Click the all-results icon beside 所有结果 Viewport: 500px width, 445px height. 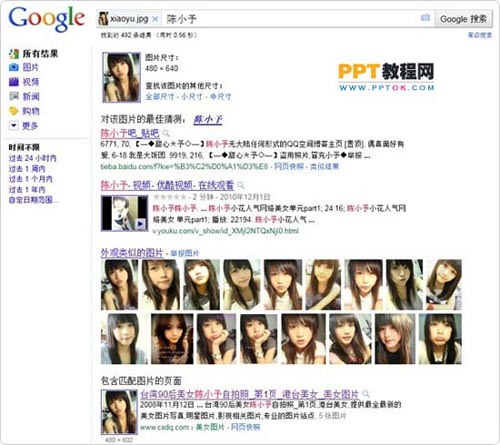pyautogui.click(x=14, y=54)
